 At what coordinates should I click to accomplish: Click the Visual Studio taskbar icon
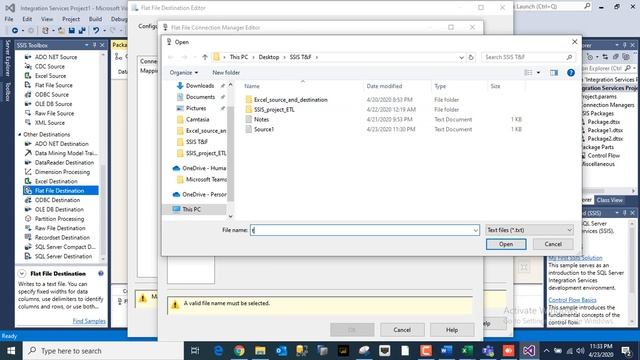tap(529, 351)
